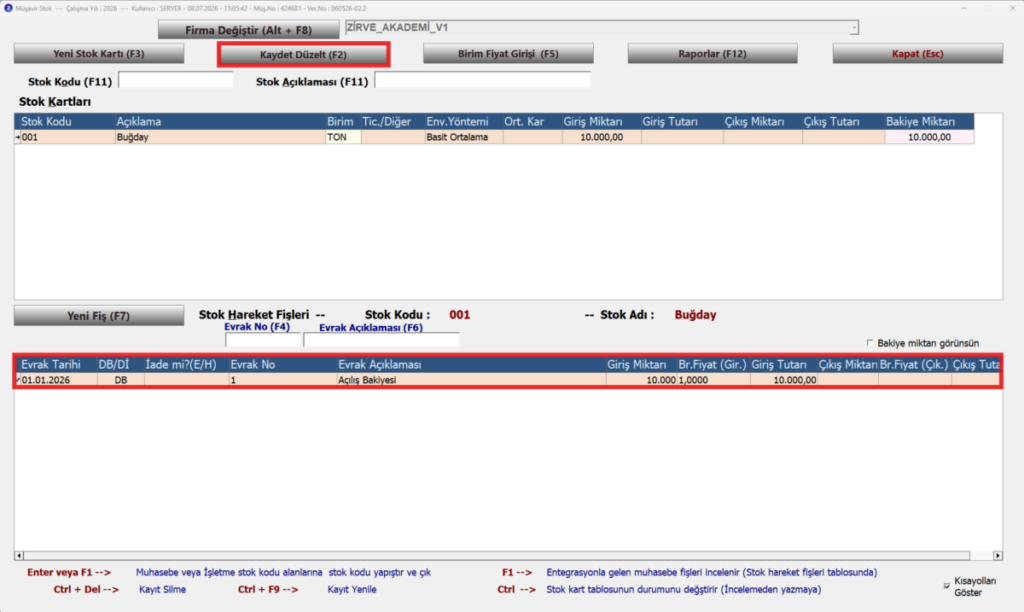Screen dimensions: 1024x612
Task: Click Bakiye Miktarı value 10.000,00
Action: click(929, 137)
